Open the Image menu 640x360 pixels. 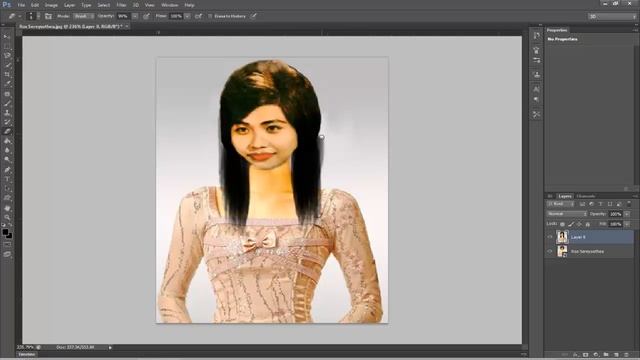pyautogui.click(x=51, y=5)
